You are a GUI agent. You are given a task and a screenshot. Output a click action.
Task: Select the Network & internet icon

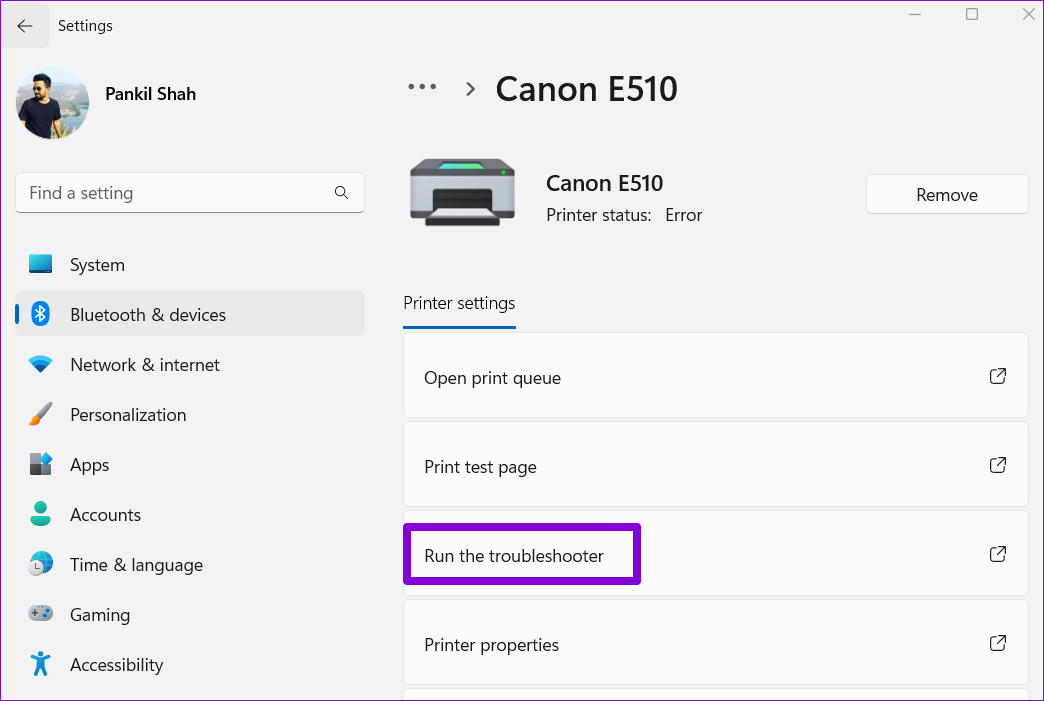click(40, 364)
